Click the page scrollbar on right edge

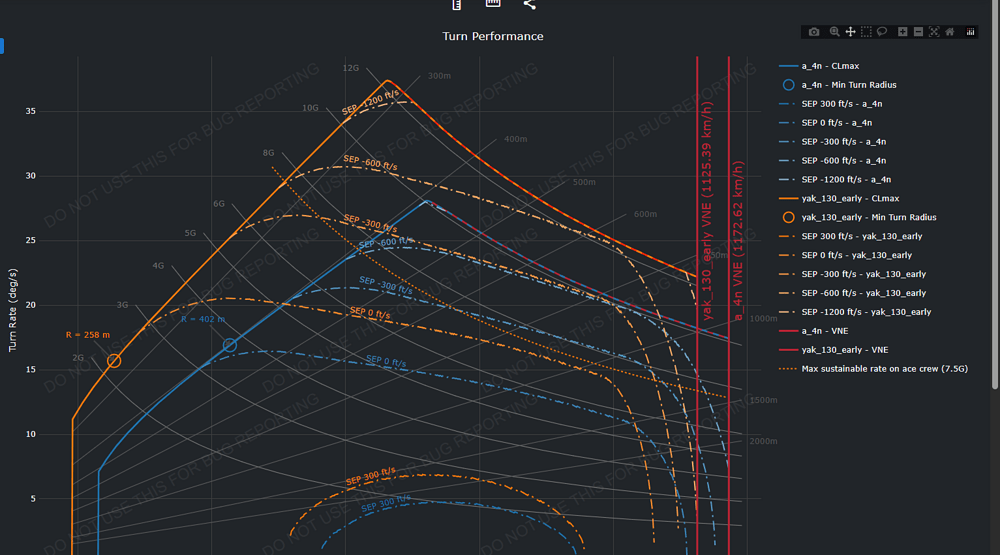click(996, 191)
